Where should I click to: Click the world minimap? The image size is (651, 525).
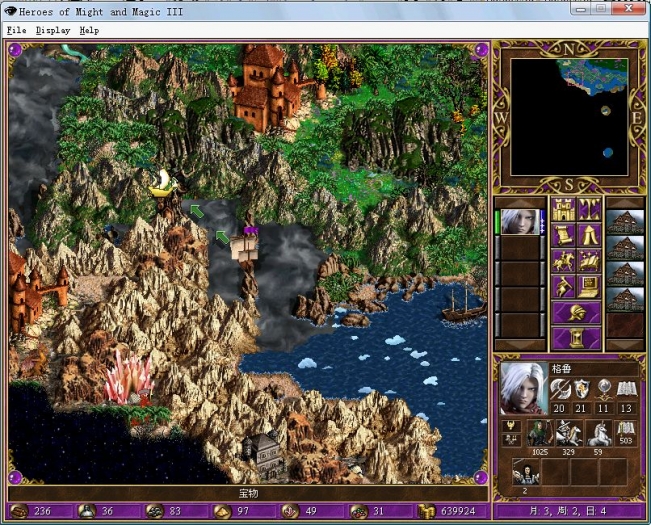[569, 117]
